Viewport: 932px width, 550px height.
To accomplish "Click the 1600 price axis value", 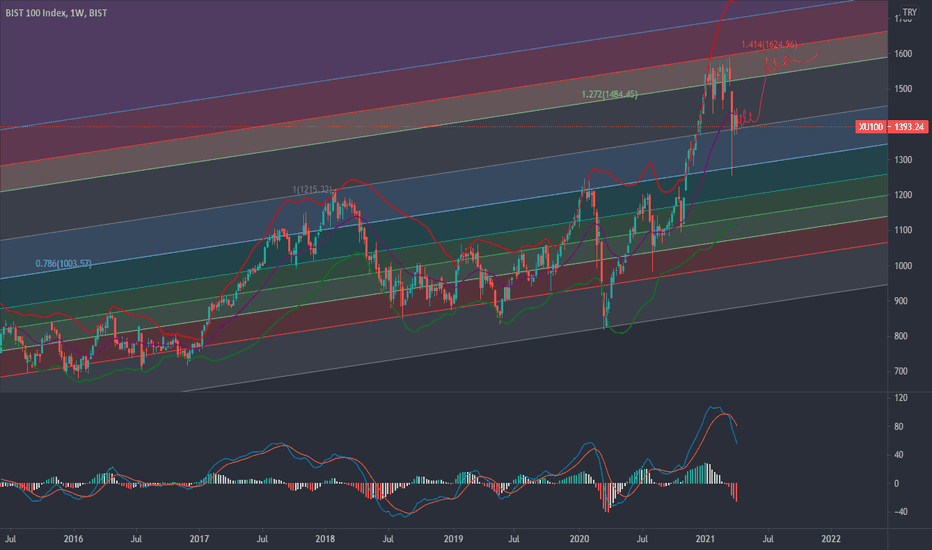I will 903,54.
